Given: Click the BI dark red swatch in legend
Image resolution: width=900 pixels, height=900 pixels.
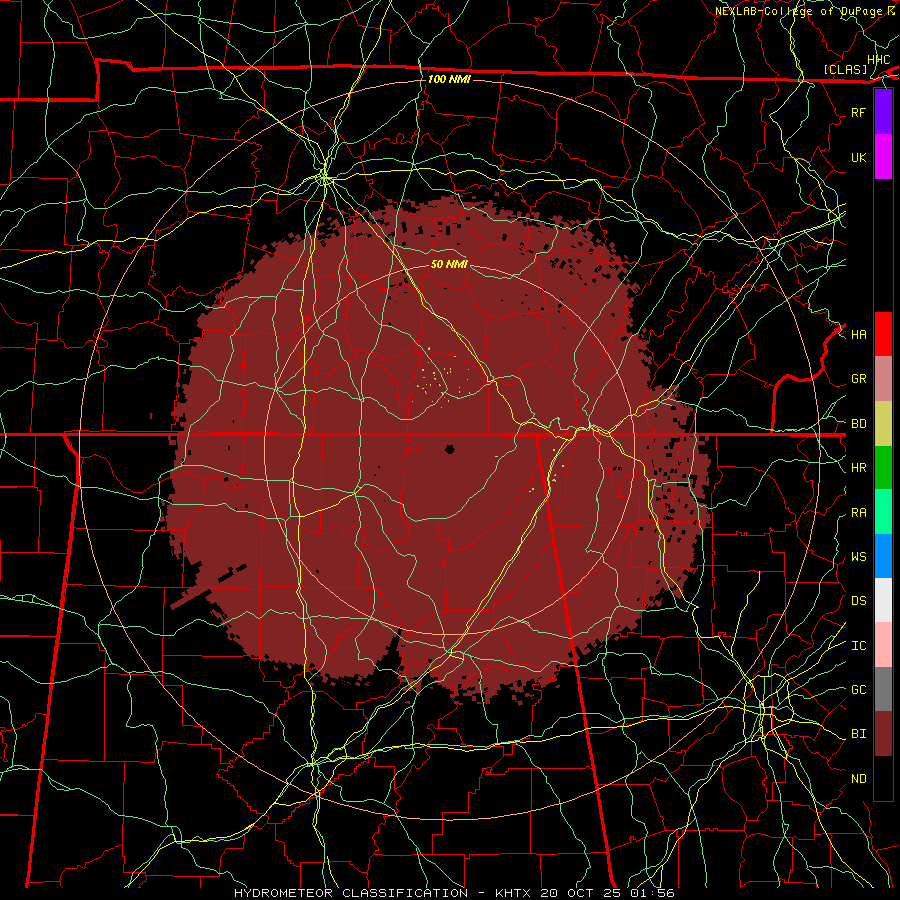Looking at the screenshot, I should coord(883,734).
